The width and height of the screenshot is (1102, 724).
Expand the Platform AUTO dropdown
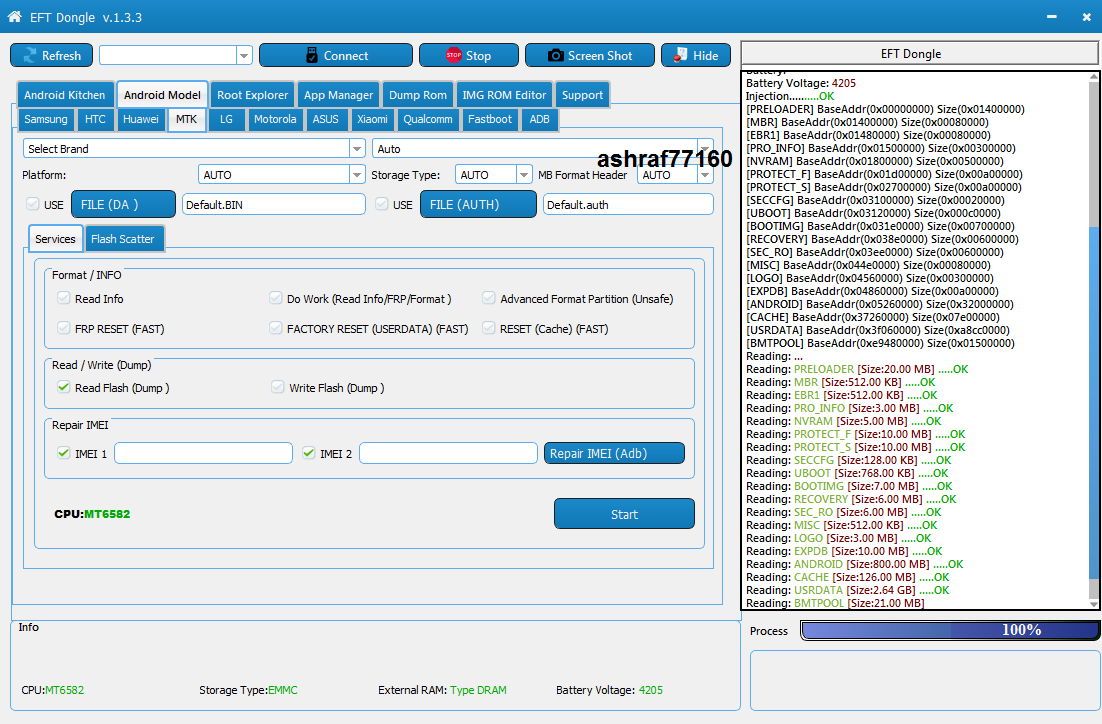pos(357,174)
